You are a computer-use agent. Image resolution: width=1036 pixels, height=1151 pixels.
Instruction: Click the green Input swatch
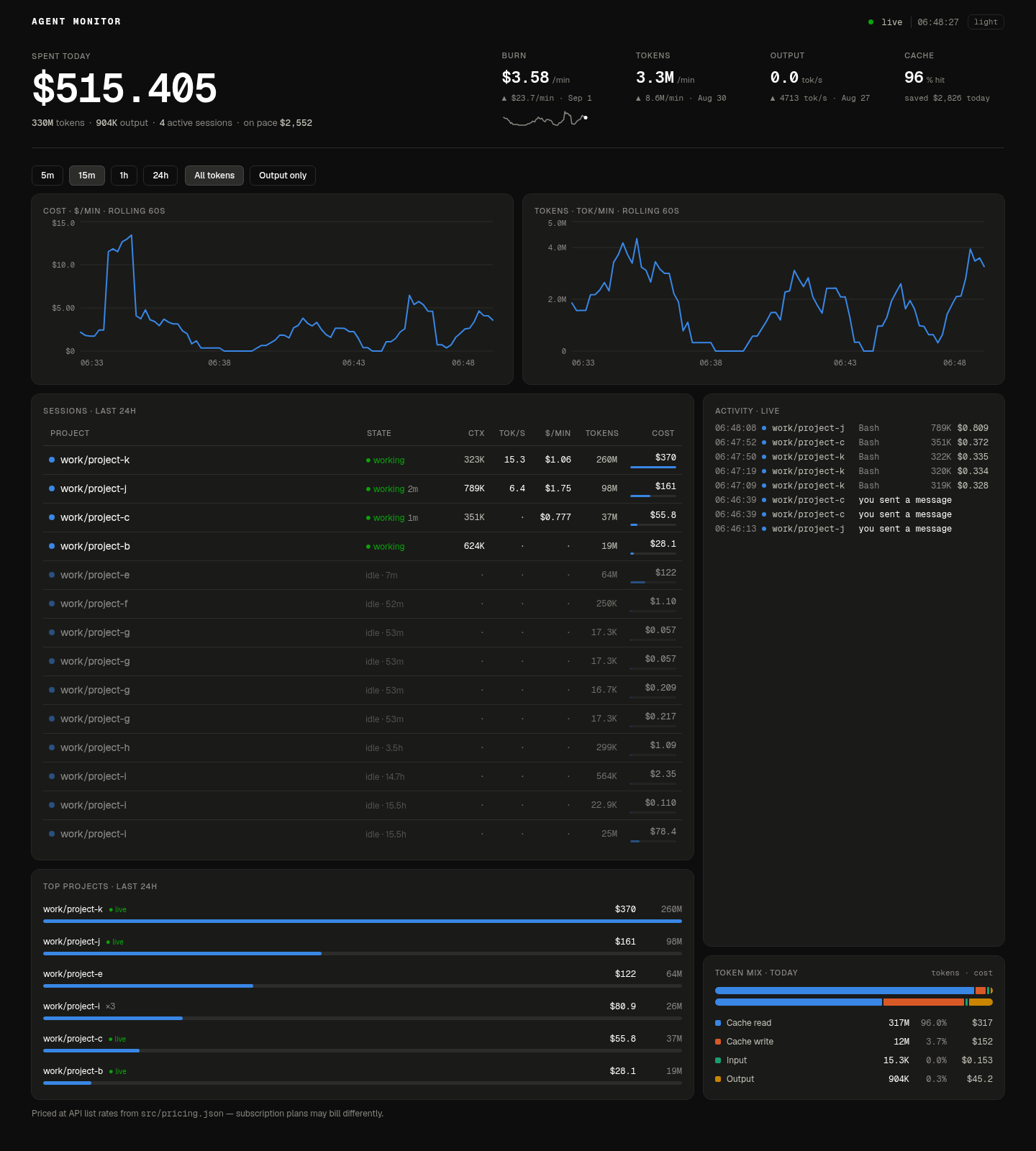coord(718,1060)
